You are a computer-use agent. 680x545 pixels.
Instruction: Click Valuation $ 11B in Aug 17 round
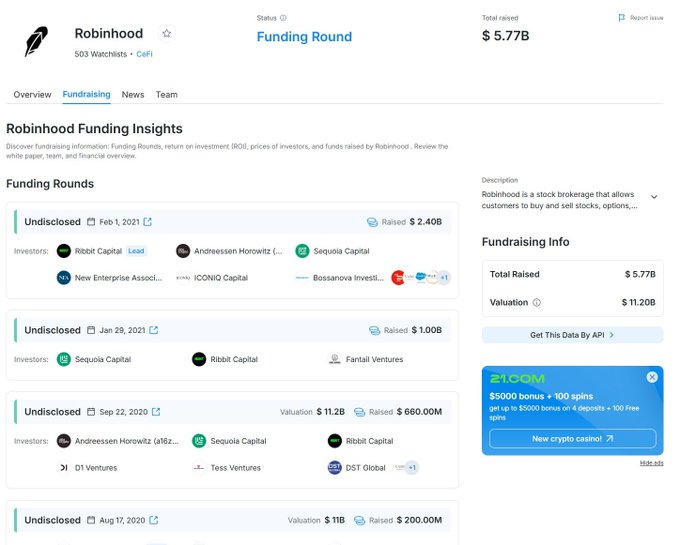(x=316, y=520)
